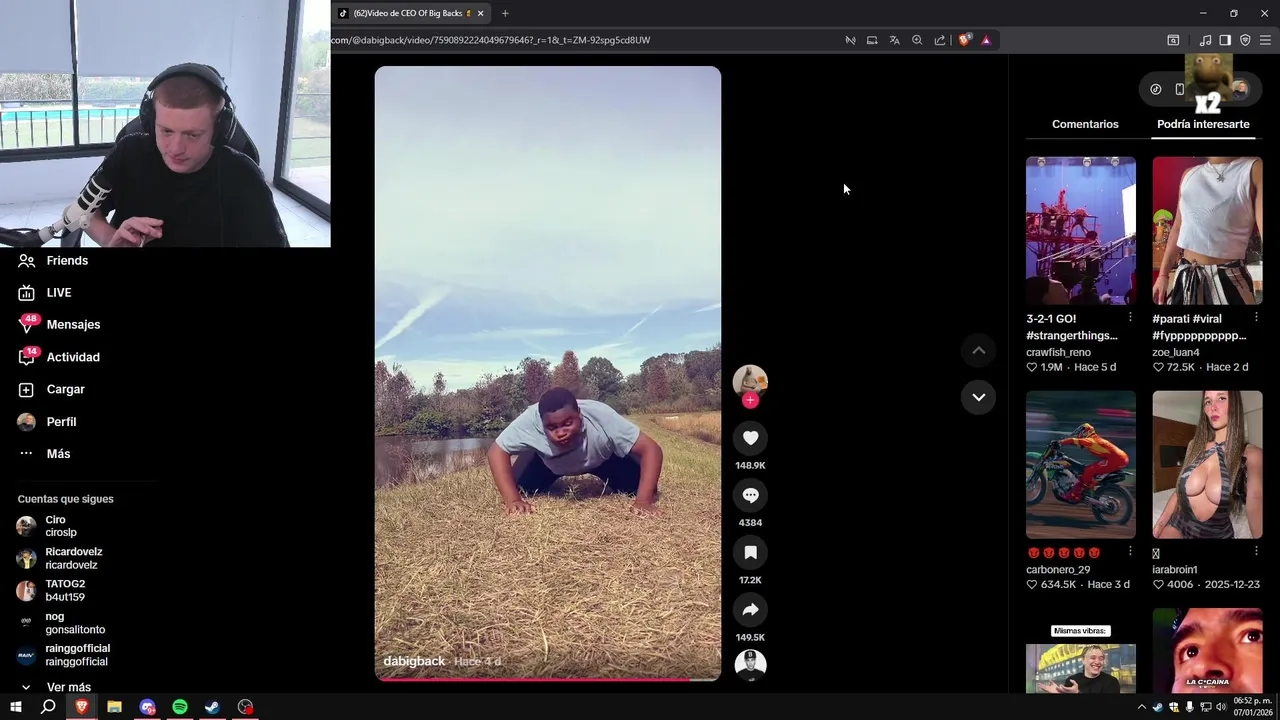The image size is (1280, 720).
Task: Open a new browser tab with the plus
Action: [505, 13]
